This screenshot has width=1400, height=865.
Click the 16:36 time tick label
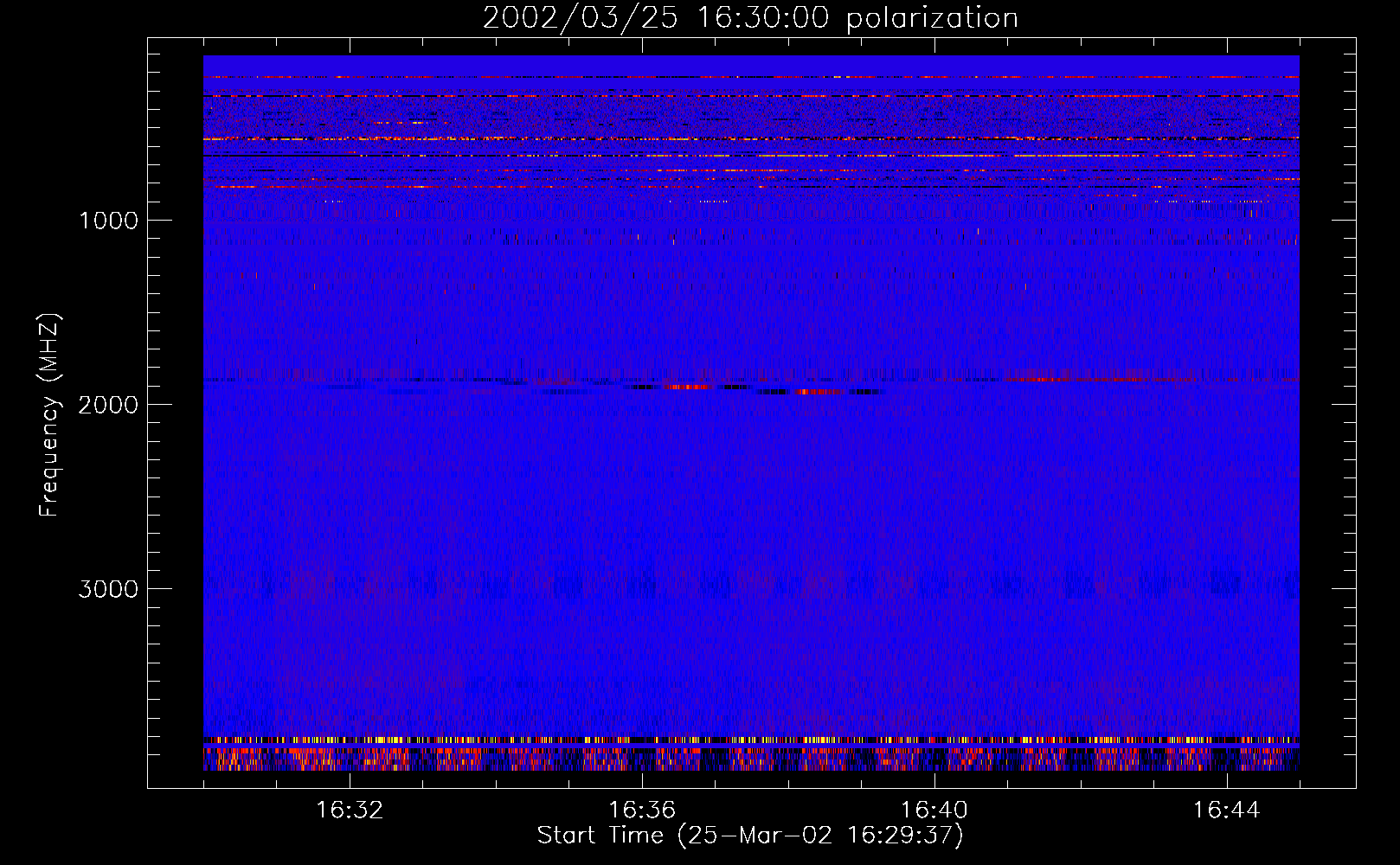[642, 811]
